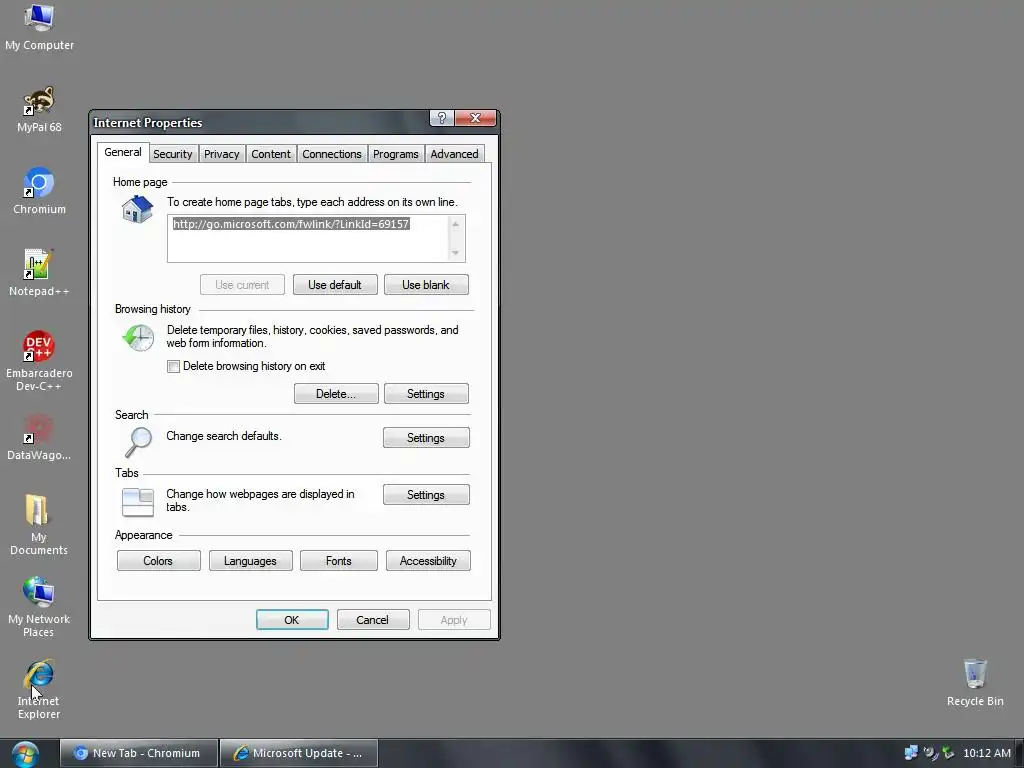Viewport: 1024px width, 768px height.
Task: Click the Browsing history clock icon
Action: [x=138, y=338]
